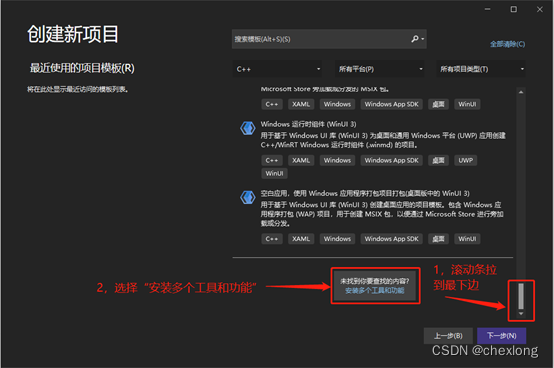This screenshot has width=554, height=368.
Task: Click the 桌面 tag under Windows 运行时组件
Action: (438, 160)
